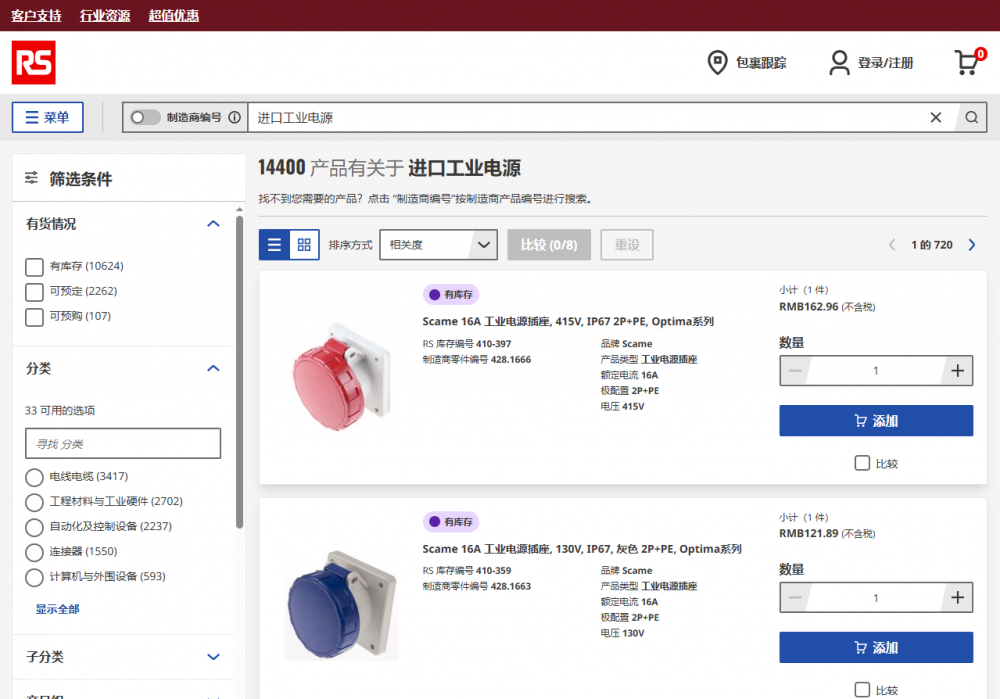1000x699 pixels.
Task: Go to next results page arrow
Action: point(971,245)
